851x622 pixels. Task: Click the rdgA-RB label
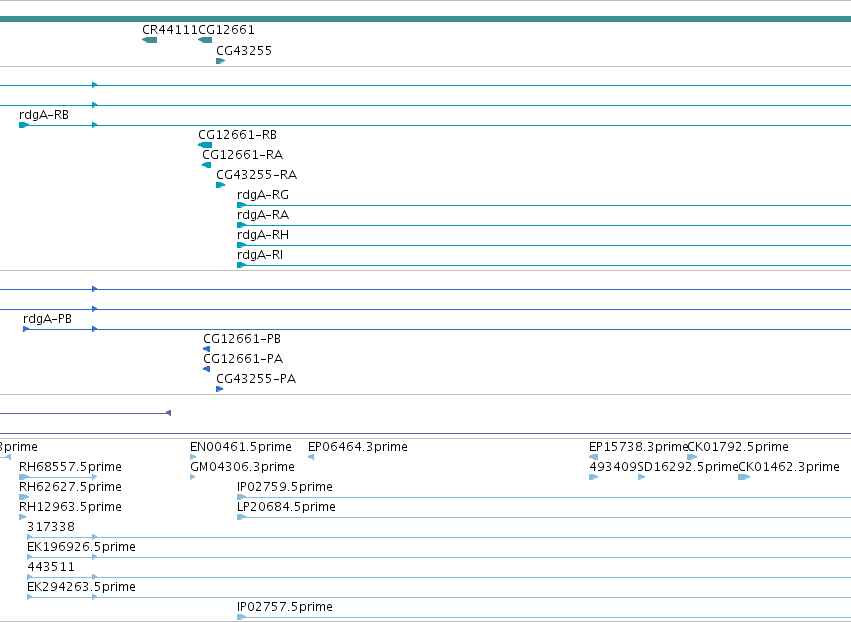pyautogui.click(x=44, y=115)
